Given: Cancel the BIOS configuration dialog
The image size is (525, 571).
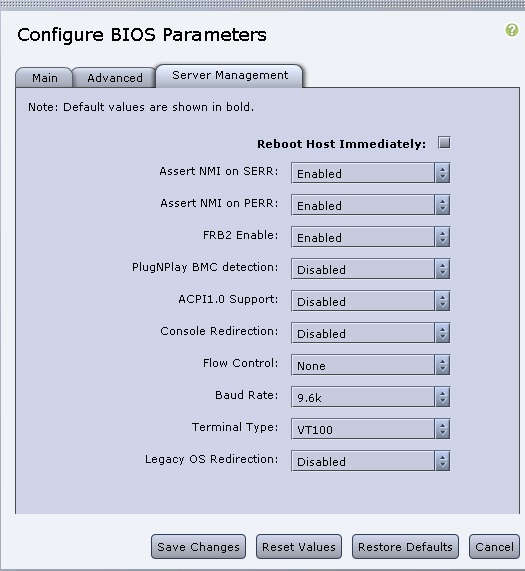Looking at the screenshot, I should [x=494, y=547].
